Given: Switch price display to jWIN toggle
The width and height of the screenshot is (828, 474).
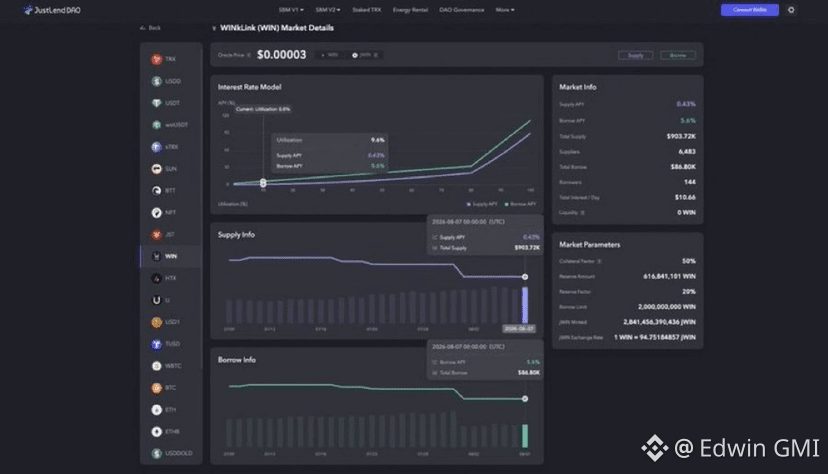Looking at the screenshot, I should coord(365,55).
